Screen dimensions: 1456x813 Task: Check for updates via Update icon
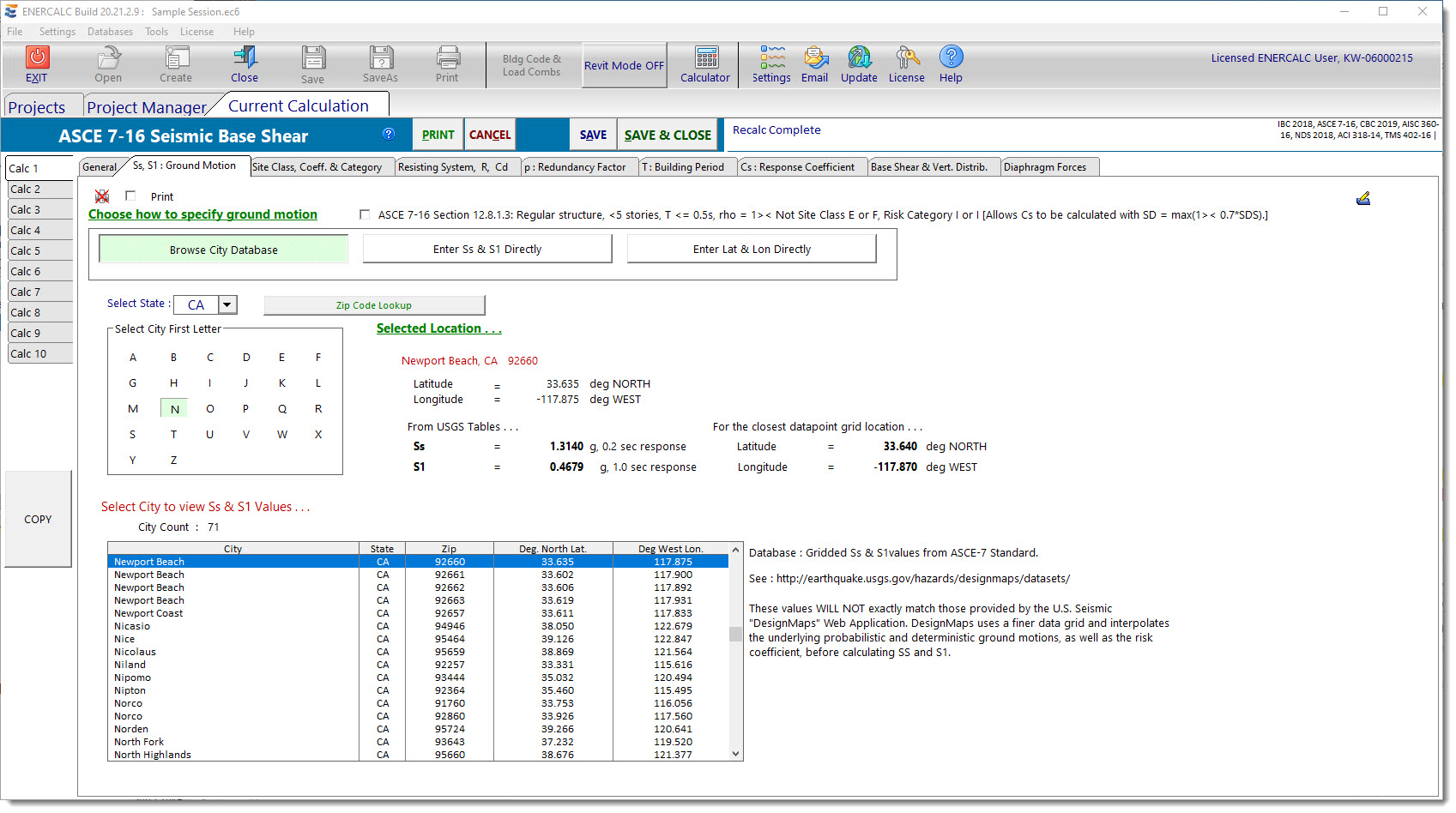pos(859,58)
